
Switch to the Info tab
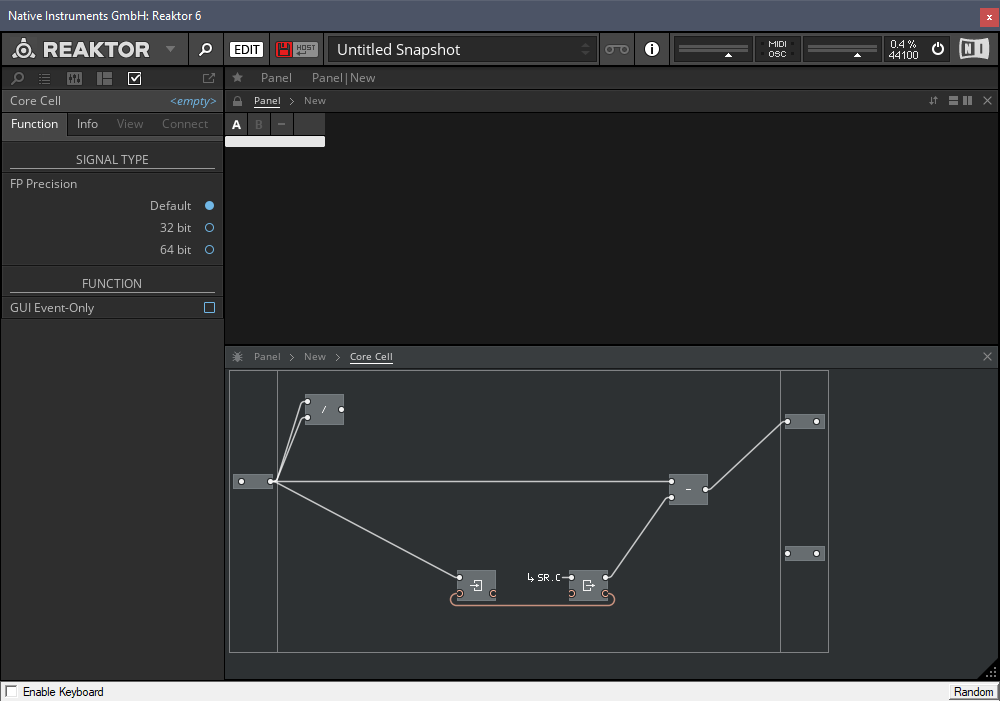coord(88,124)
